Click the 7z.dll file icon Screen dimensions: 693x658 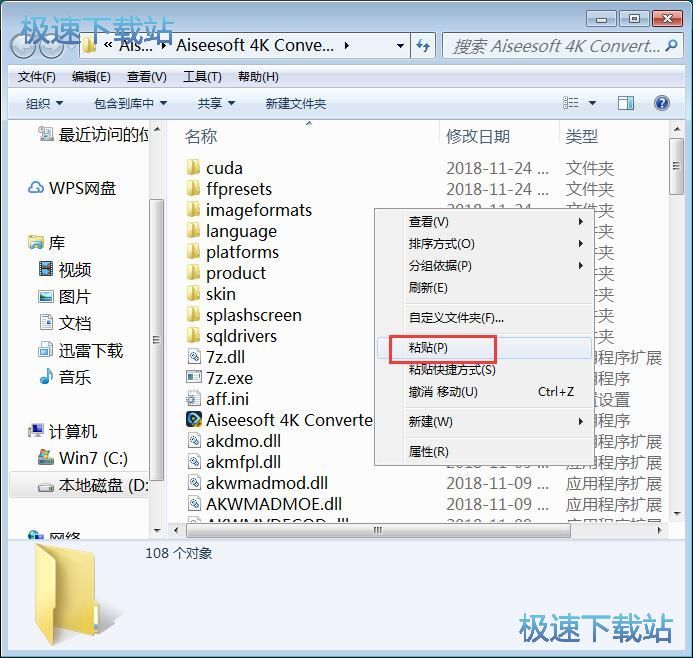tap(194, 357)
